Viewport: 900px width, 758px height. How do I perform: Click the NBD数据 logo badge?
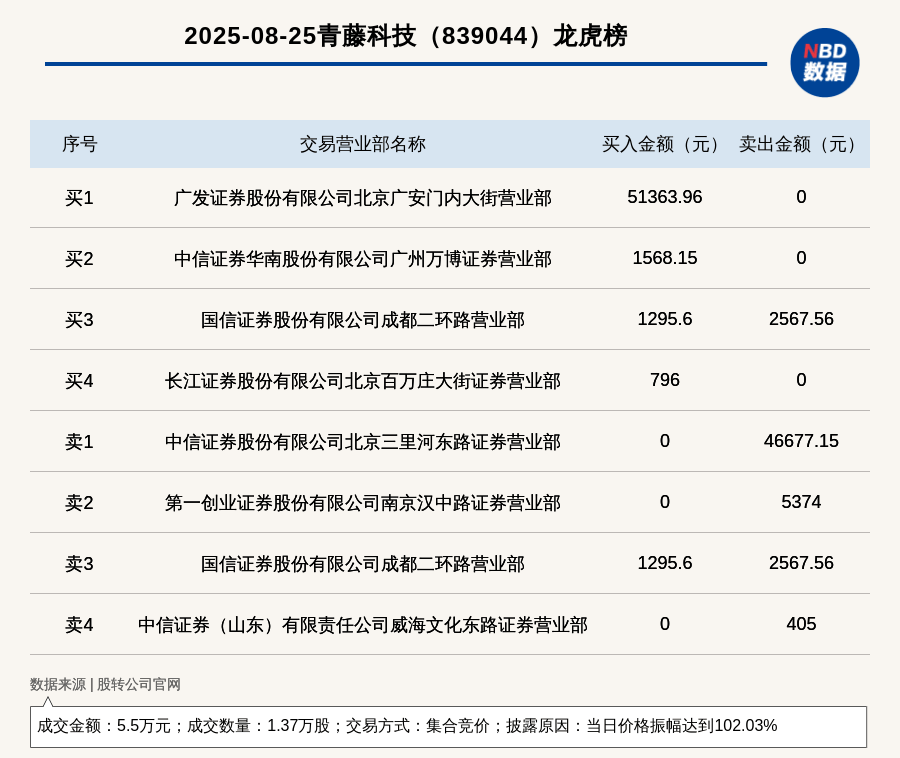(x=824, y=63)
